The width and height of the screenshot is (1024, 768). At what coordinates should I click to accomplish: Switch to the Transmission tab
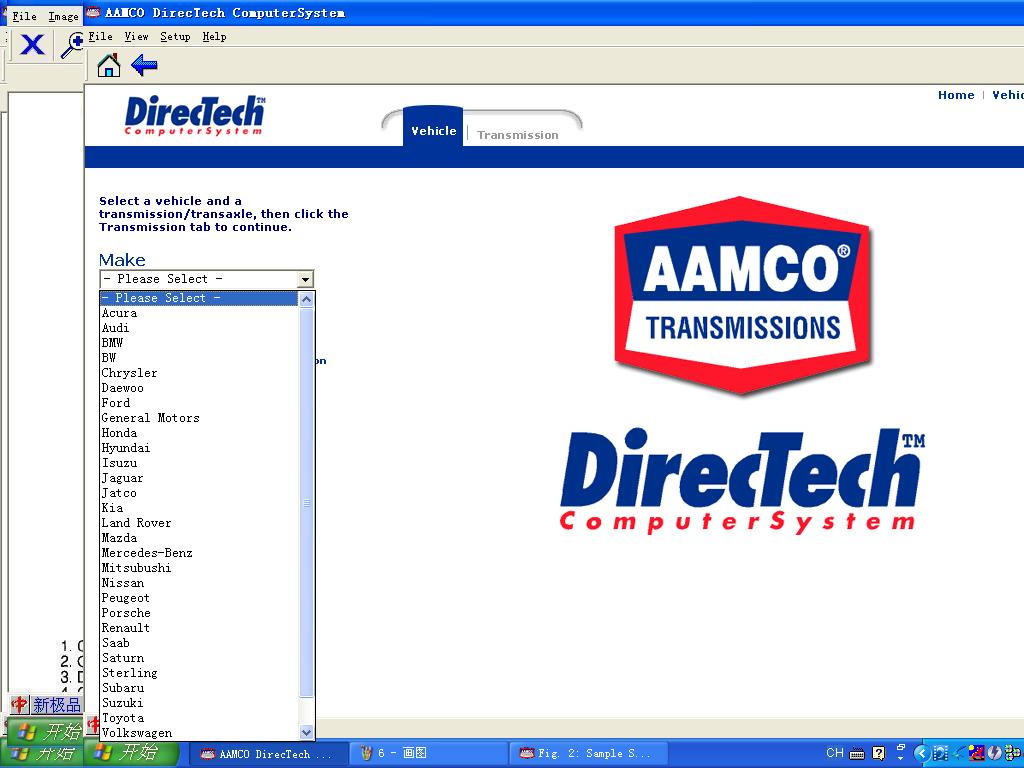(517, 135)
